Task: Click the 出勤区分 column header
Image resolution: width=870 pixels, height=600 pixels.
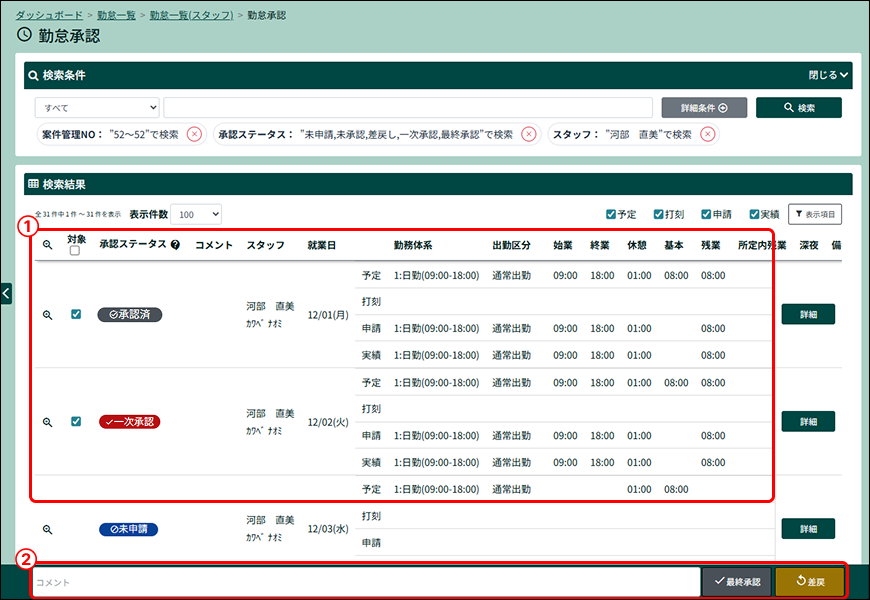Action: coord(511,245)
